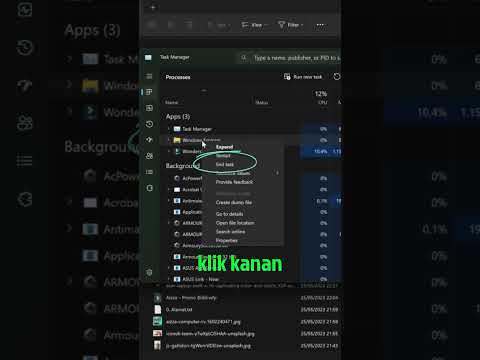Run new task button in Task Manager
This screenshot has width=480, height=360.
(303, 77)
